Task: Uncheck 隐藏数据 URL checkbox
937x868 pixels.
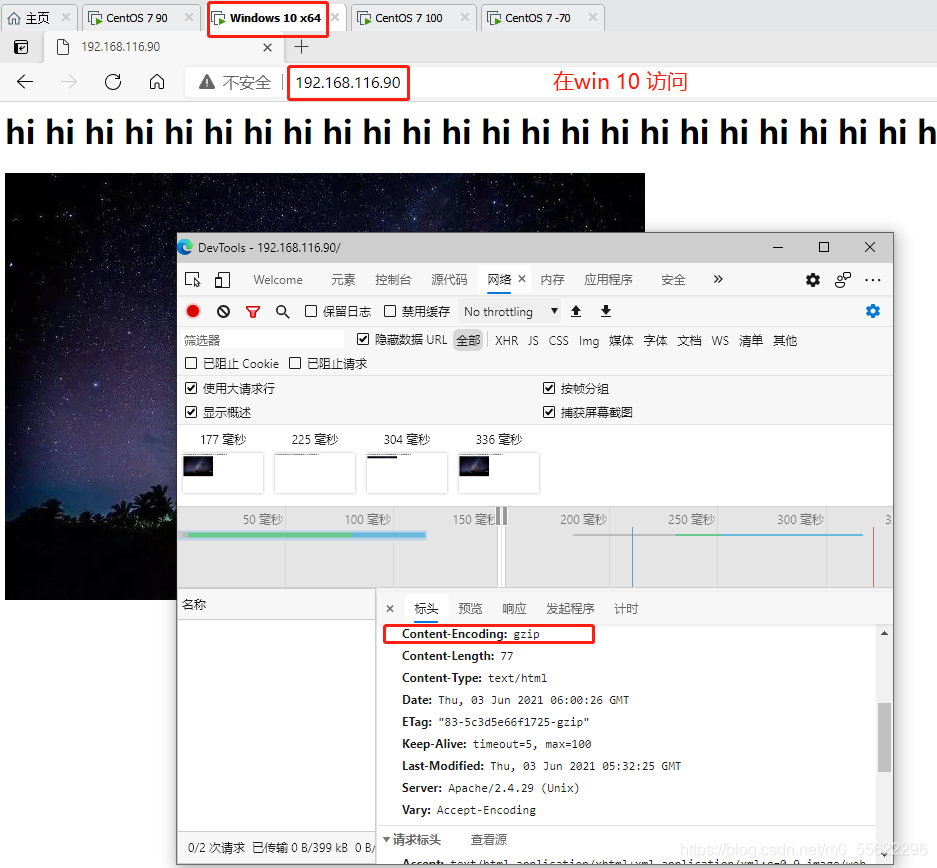Action: point(363,339)
